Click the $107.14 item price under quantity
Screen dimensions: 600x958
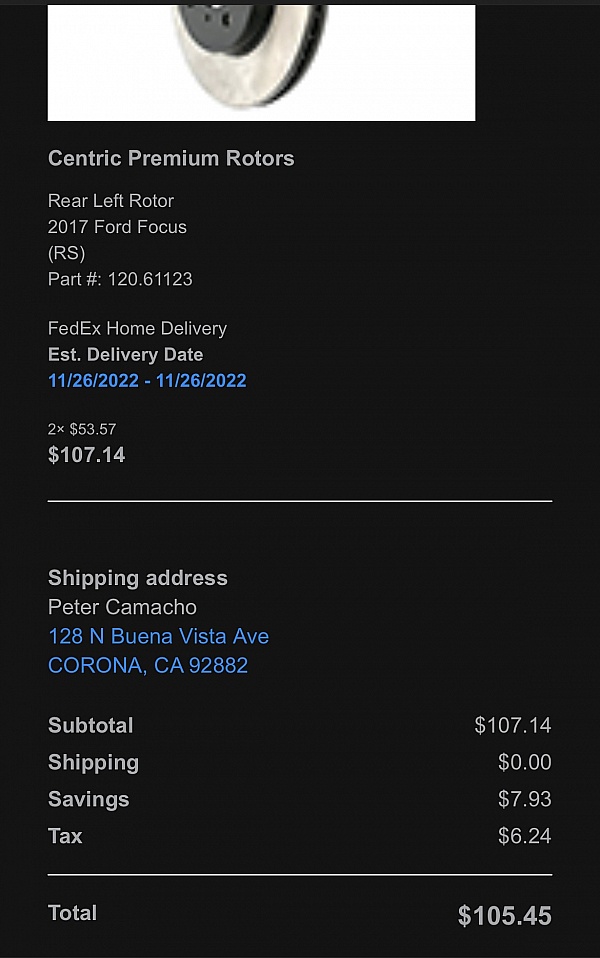[86, 455]
